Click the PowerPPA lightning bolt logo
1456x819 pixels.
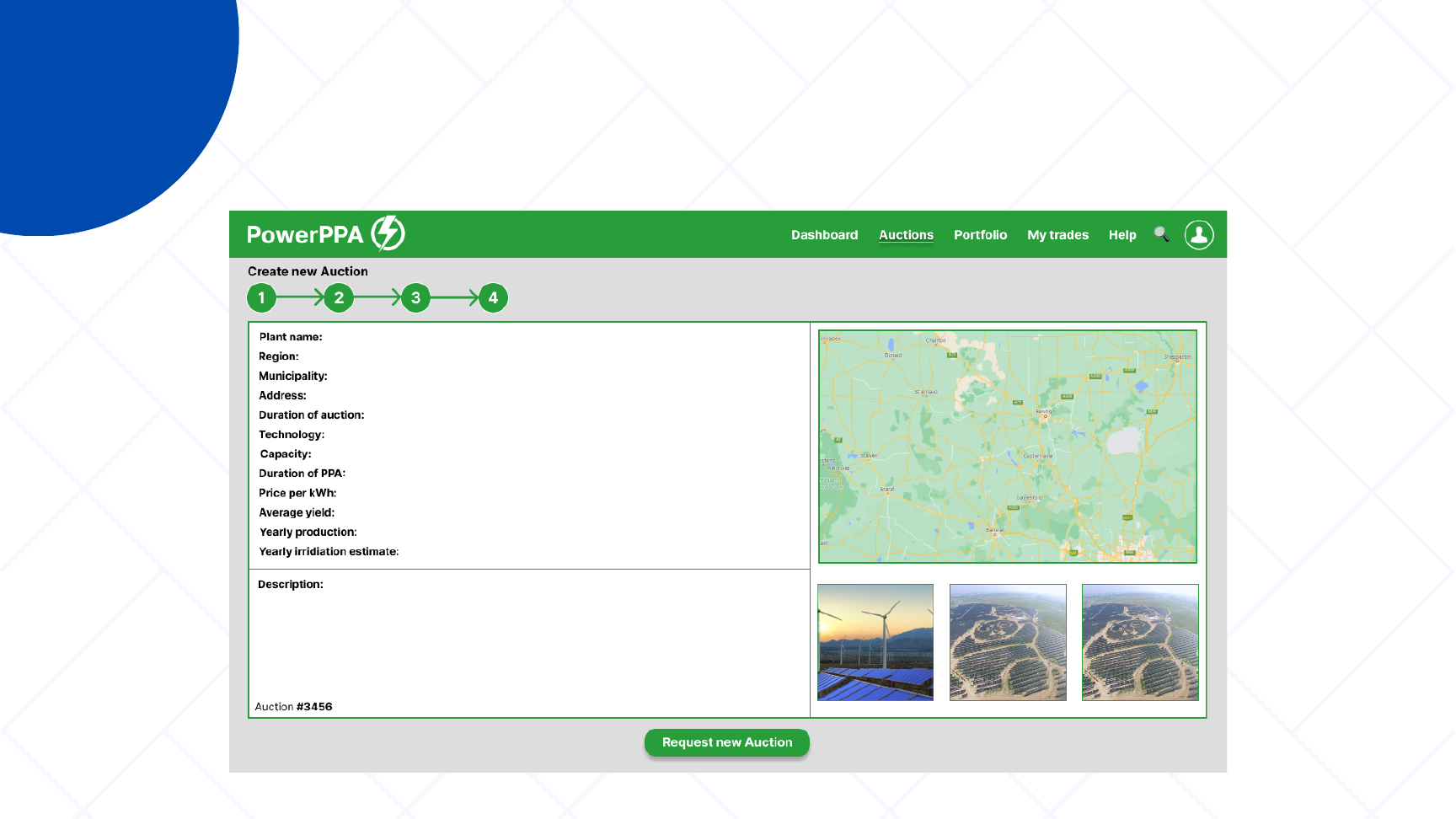pyautogui.click(x=388, y=233)
